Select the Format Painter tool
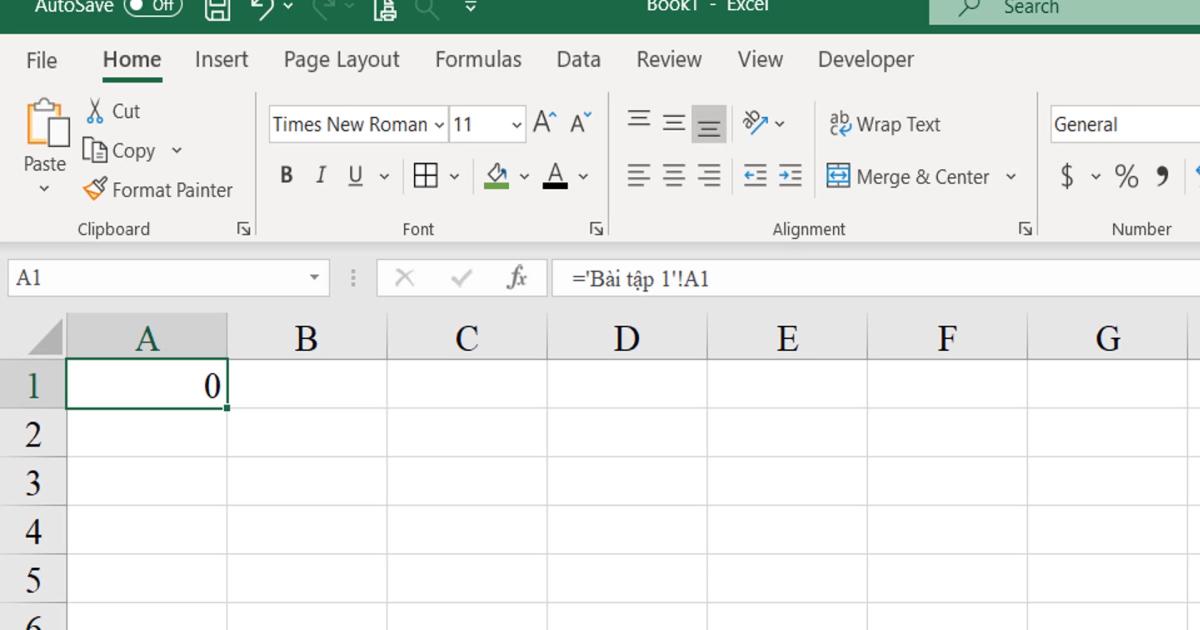1200x630 pixels. (x=158, y=189)
